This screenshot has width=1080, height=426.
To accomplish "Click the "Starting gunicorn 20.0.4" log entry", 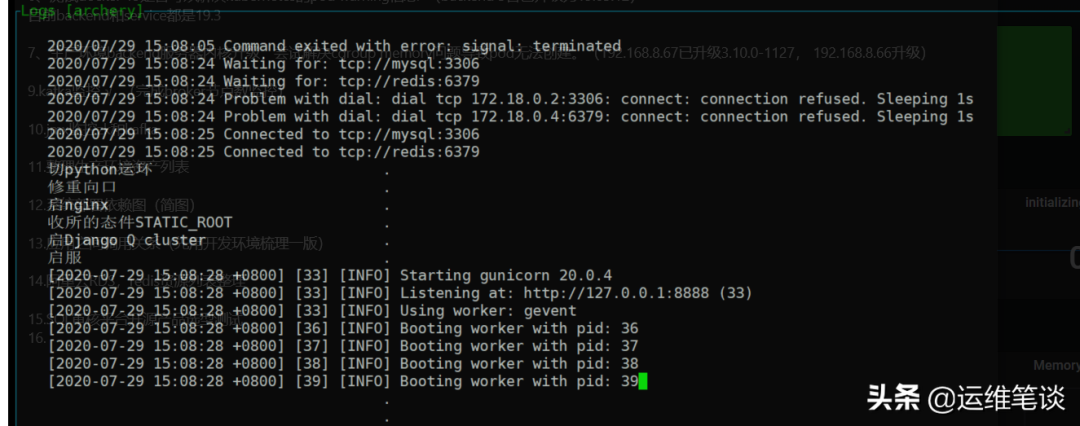I will pyautogui.click(x=506, y=275).
